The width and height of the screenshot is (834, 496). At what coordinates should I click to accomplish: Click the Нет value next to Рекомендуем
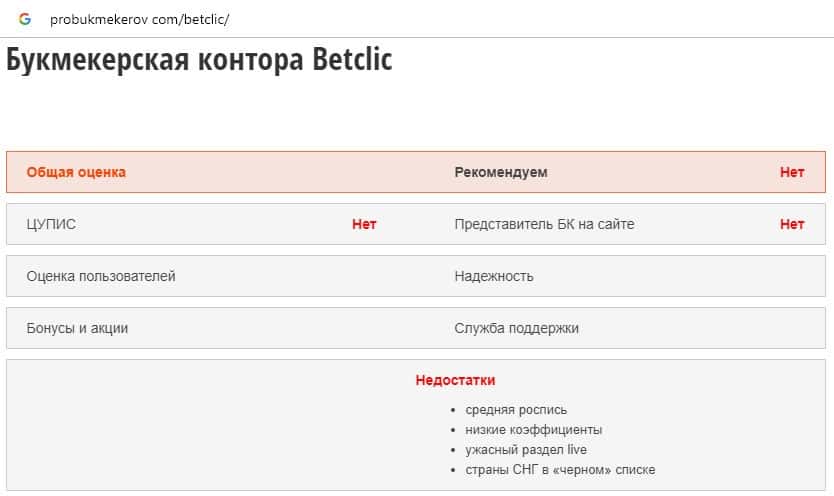tap(792, 172)
